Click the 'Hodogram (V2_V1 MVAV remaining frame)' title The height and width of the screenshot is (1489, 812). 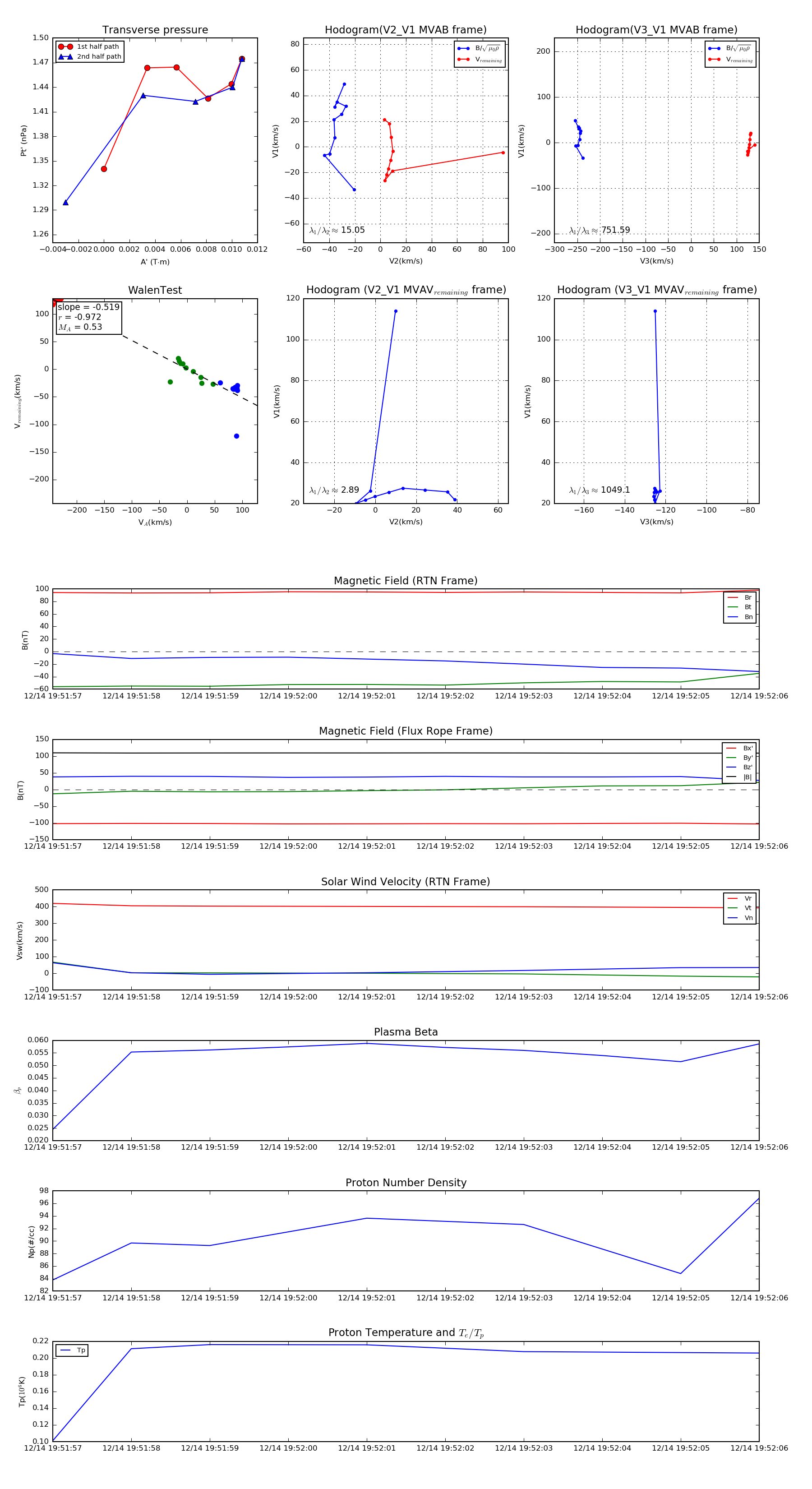tap(406, 290)
